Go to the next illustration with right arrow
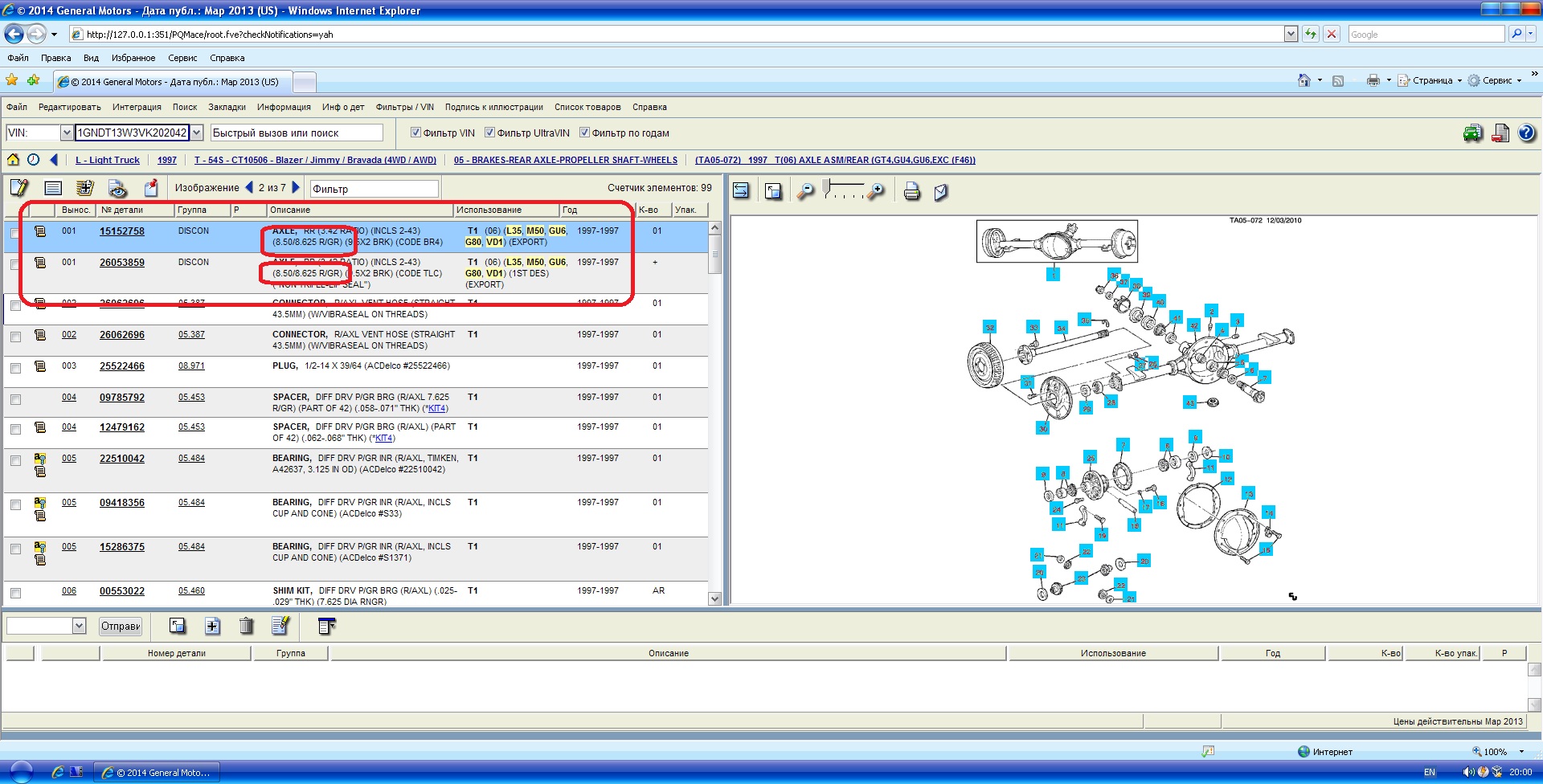The width and height of the screenshot is (1543, 784). point(296,188)
